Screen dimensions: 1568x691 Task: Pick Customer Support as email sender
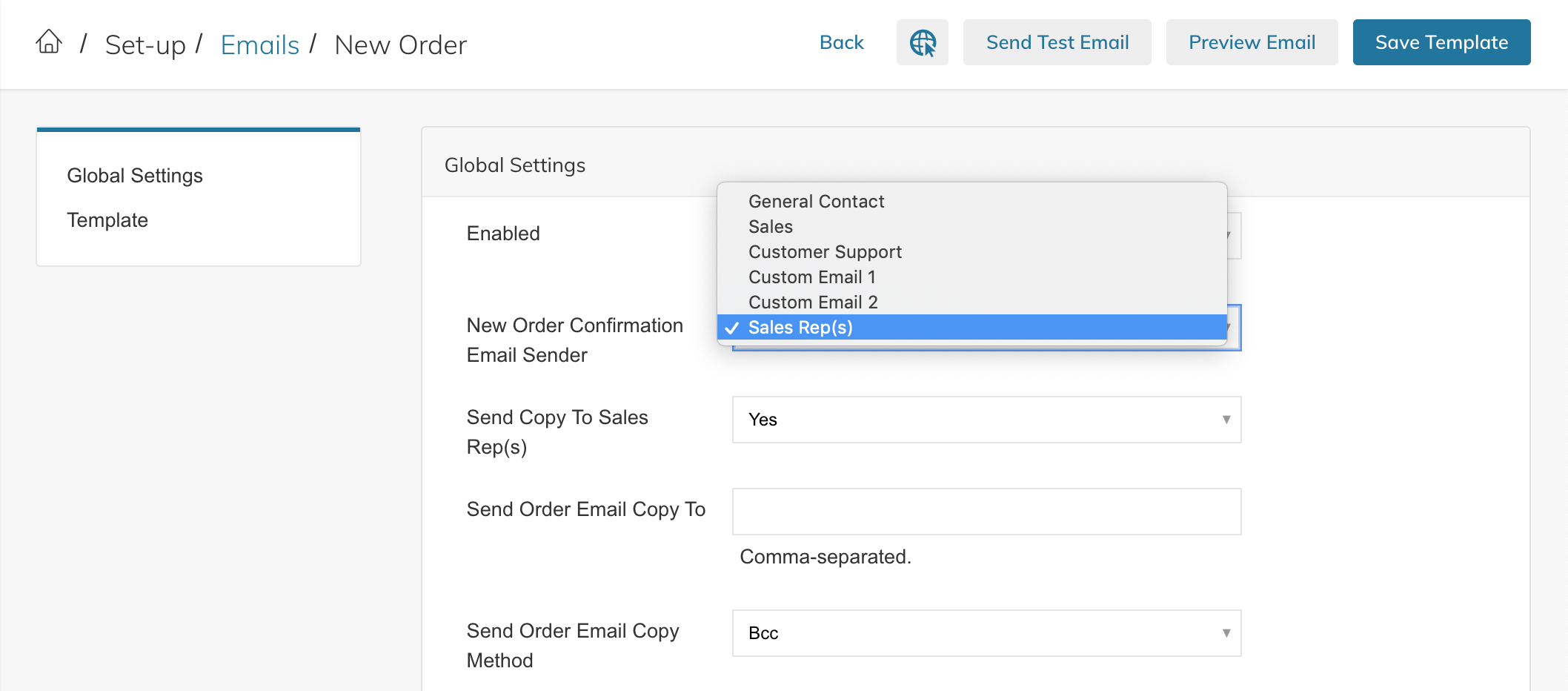tap(972, 252)
